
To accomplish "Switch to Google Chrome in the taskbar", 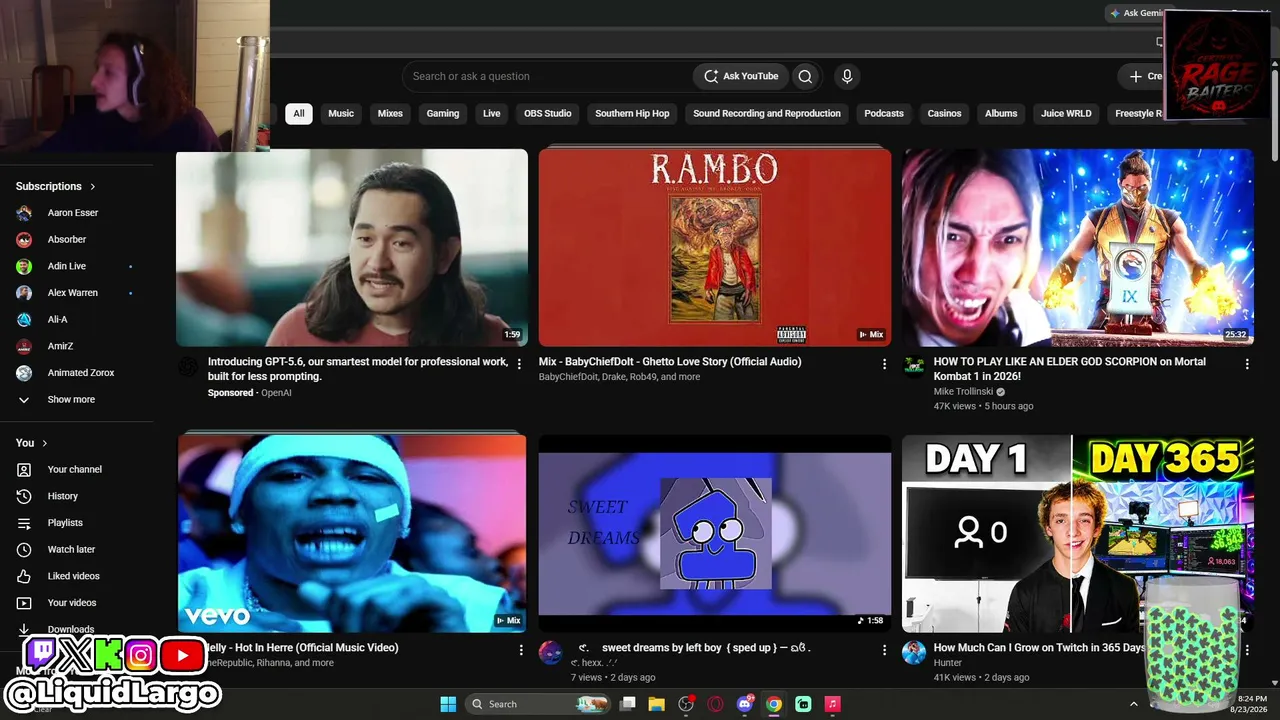I will tap(773, 704).
